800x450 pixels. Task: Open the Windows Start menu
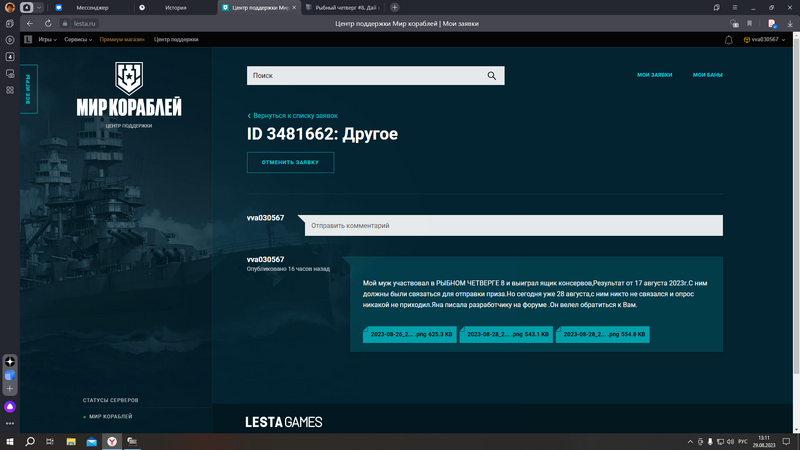10,441
